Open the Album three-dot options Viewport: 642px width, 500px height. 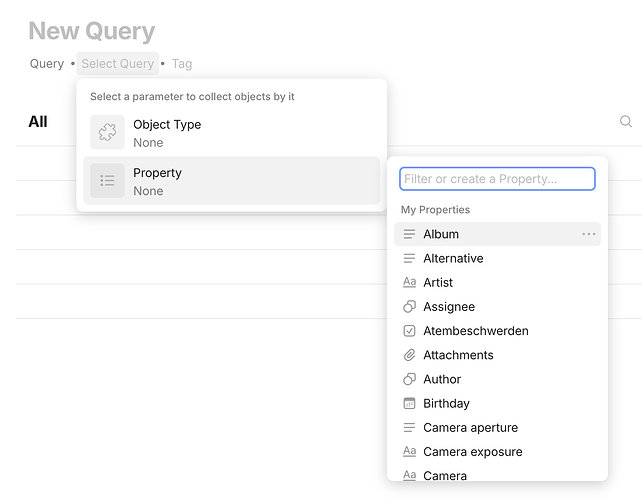tap(589, 234)
